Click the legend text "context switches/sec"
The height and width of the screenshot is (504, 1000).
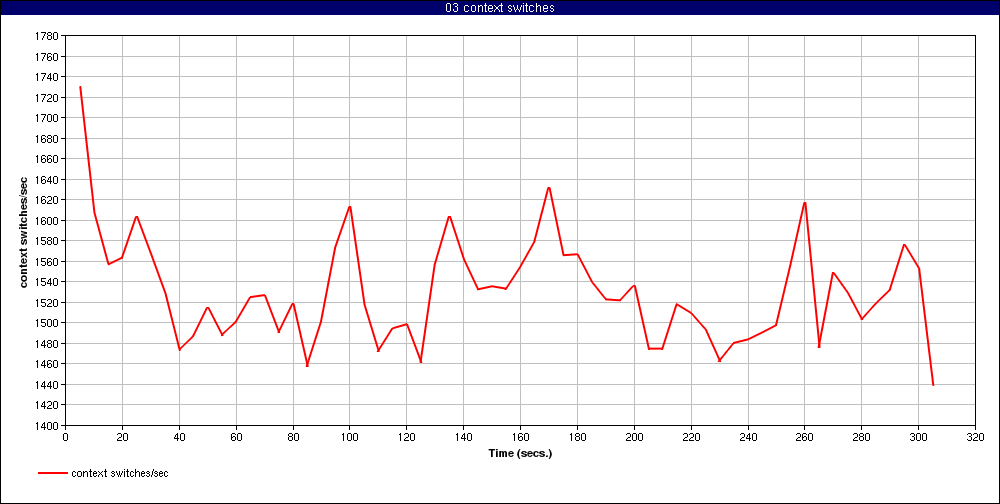[x=120, y=473]
